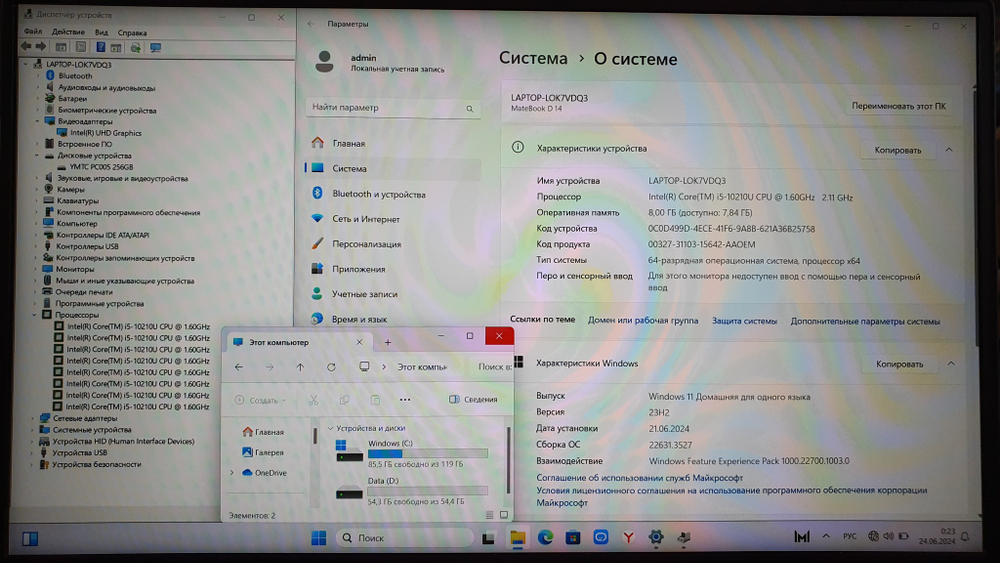Select Персонализация in Settings sidebar

[x=392, y=244]
